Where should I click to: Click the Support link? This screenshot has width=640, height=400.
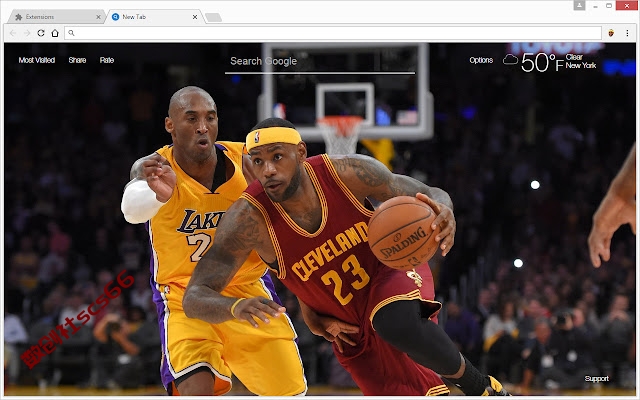coord(596,378)
